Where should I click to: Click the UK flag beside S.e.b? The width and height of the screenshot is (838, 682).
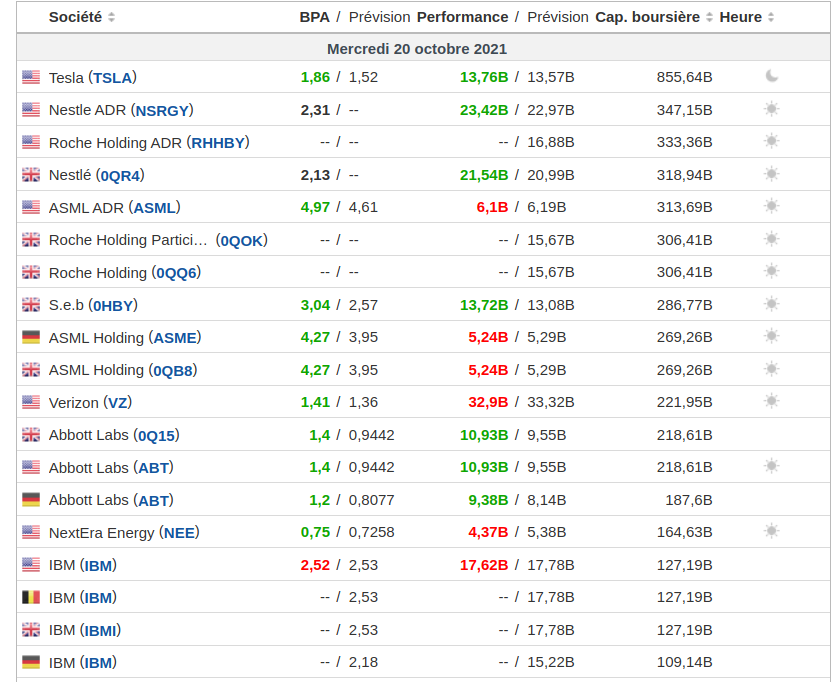click(31, 305)
